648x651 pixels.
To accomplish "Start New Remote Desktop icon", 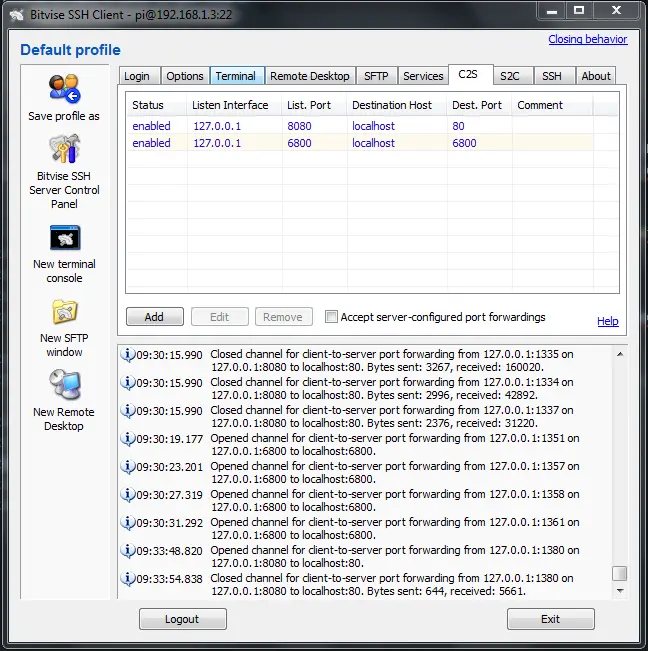I will pyautogui.click(x=64, y=385).
